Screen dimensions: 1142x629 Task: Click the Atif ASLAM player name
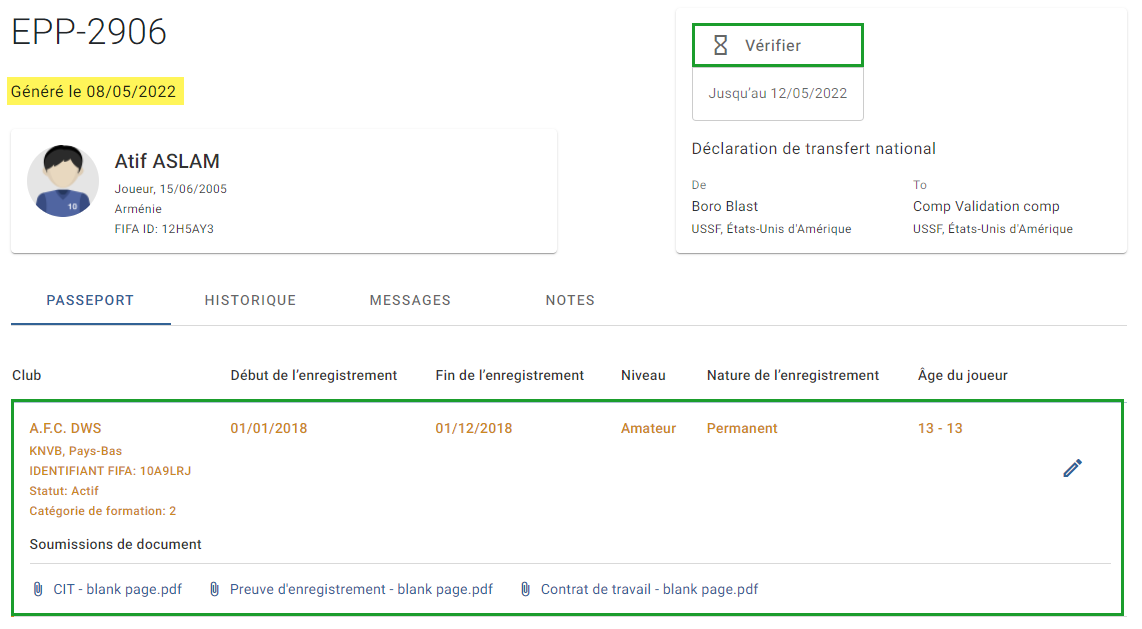click(x=167, y=161)
